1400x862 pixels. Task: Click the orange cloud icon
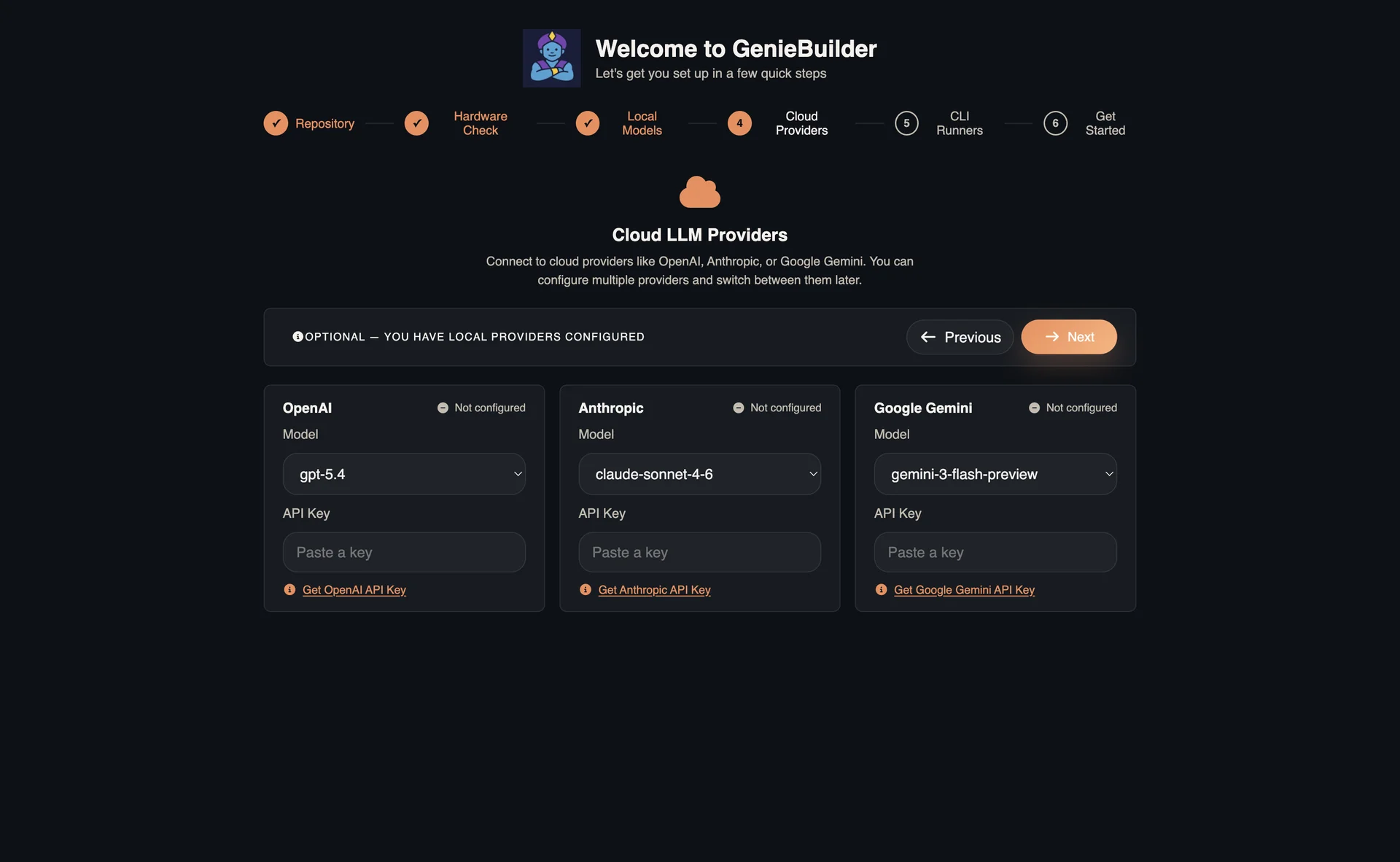click(x=700, y=192)
